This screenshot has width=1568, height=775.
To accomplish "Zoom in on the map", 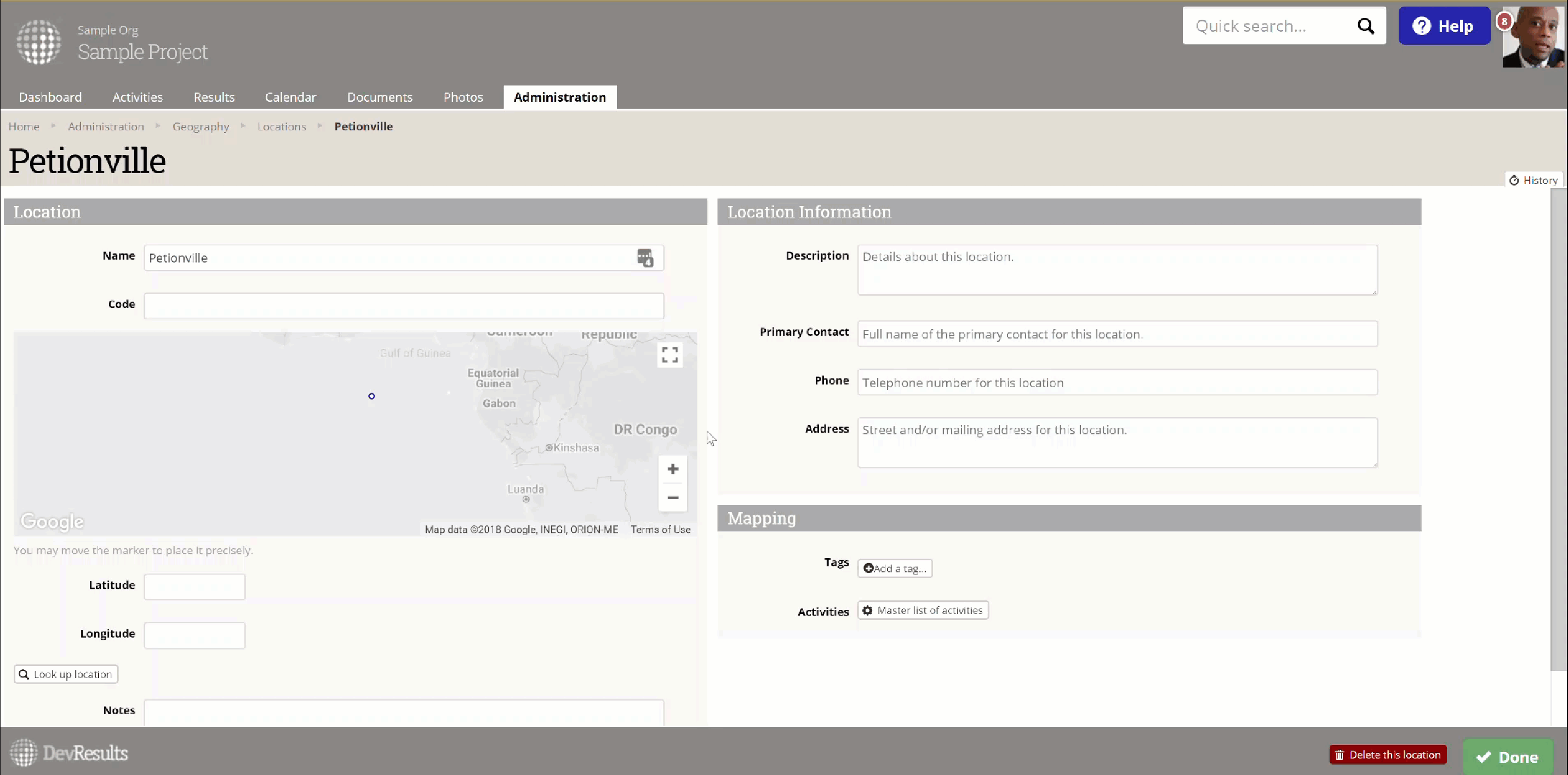I will tap(672, 469).
